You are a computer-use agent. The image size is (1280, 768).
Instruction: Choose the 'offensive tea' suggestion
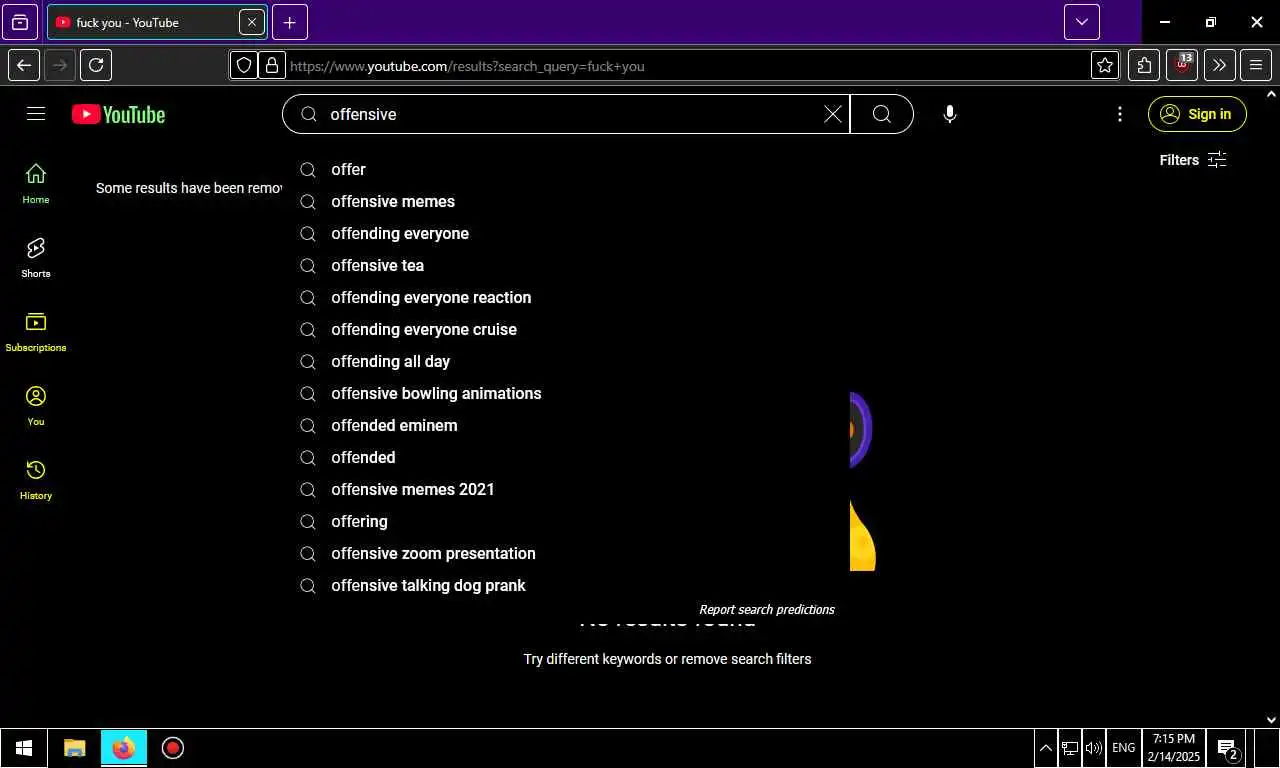566,266
